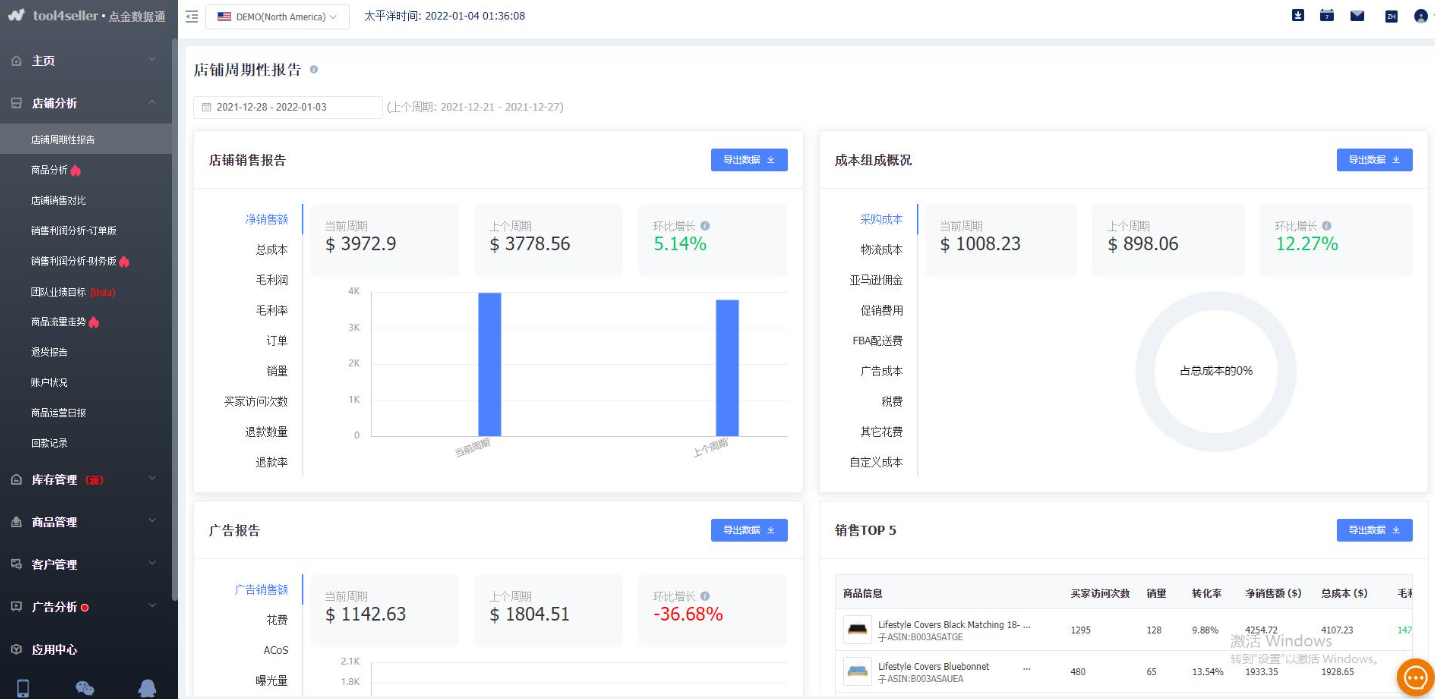The width and height of the screenshot is (1435, 699).
Task: Click the date range picker field
Action: 287,107
